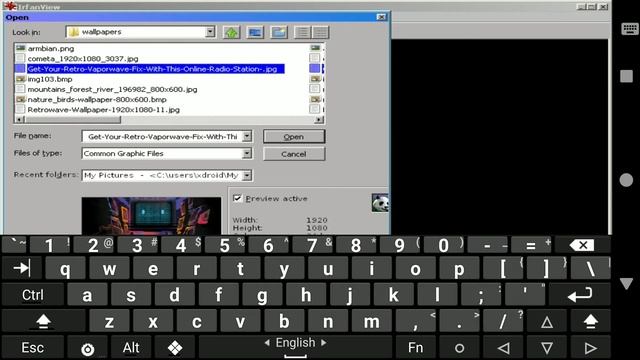Viewport: 640px width, 360px height.
Task: Expand the File name dropdown arrow
Action: click(x=247, y=136)
